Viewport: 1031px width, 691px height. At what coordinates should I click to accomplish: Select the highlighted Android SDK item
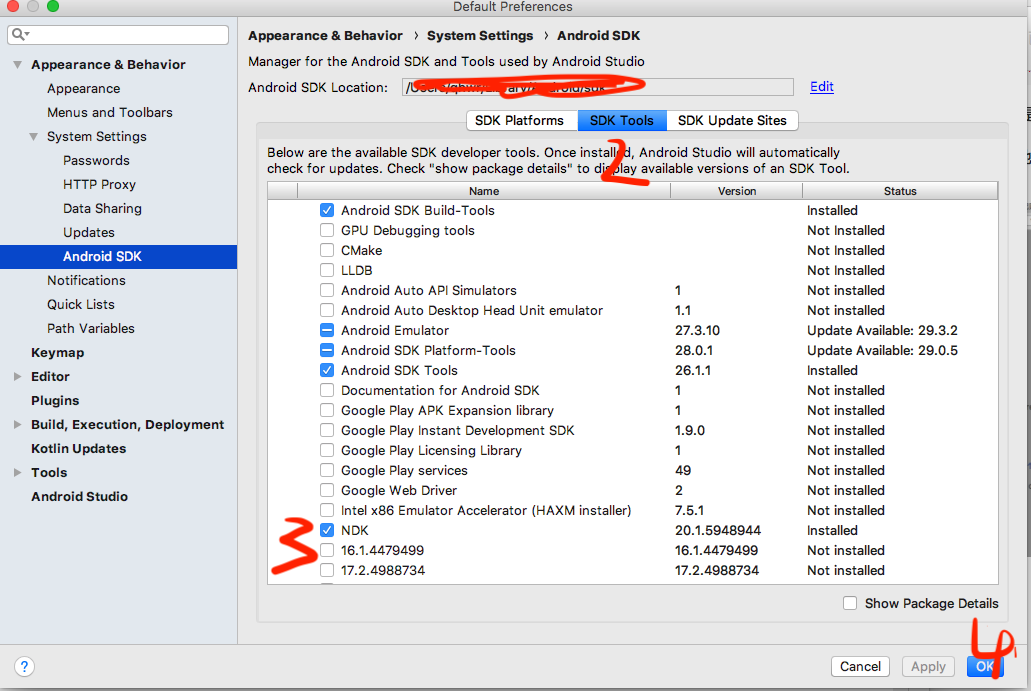tap(118, 256)
